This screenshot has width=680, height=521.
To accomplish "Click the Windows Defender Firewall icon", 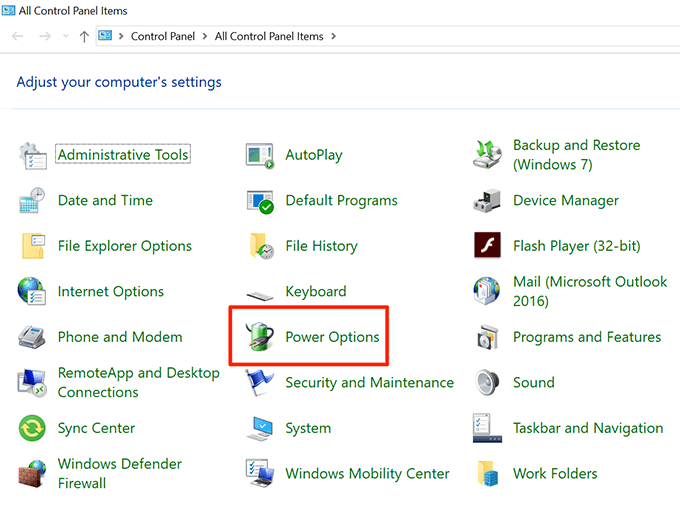I will click(x=33, y=474).
